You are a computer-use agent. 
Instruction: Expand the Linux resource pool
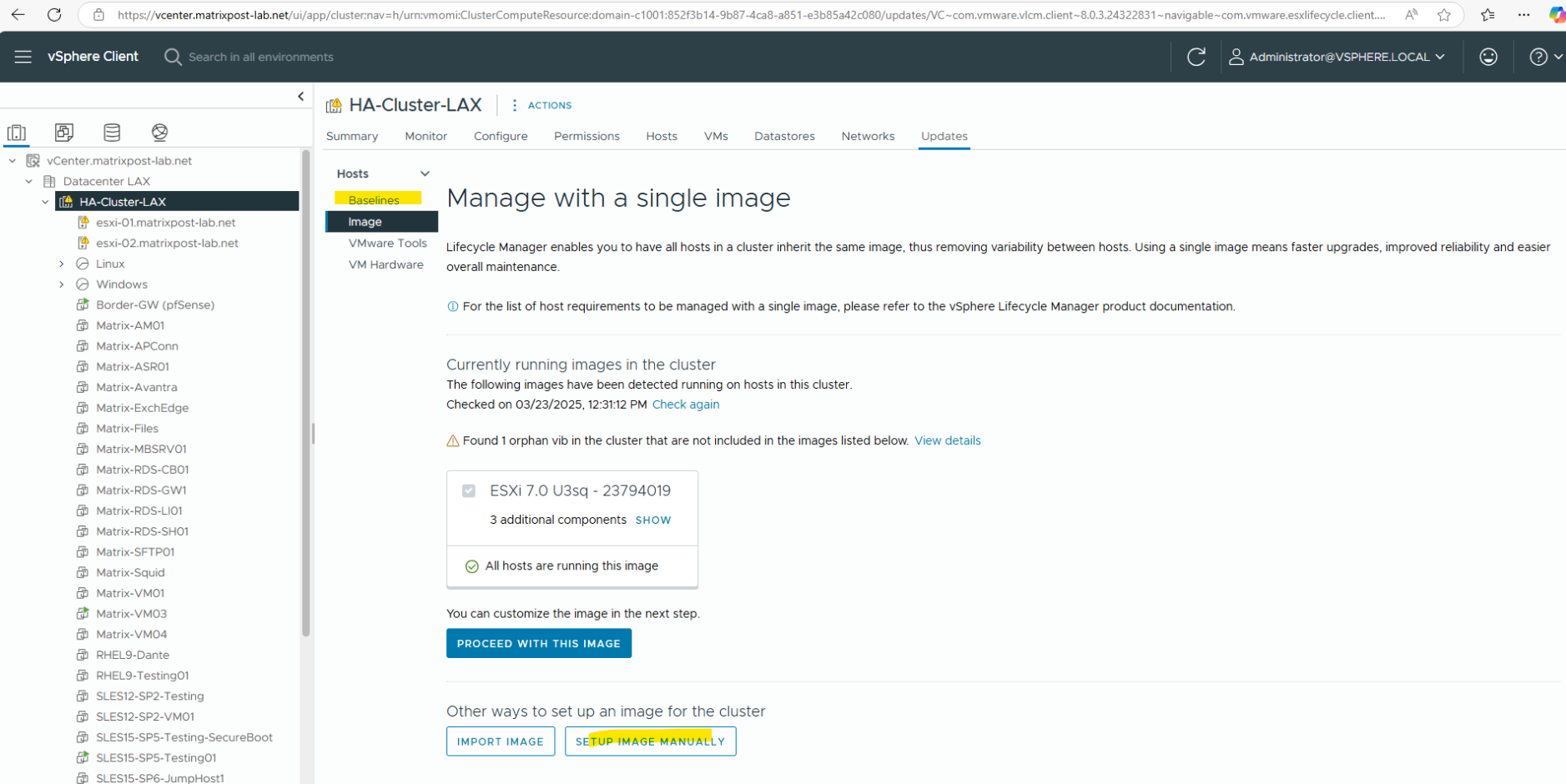(x=62, y=264)
